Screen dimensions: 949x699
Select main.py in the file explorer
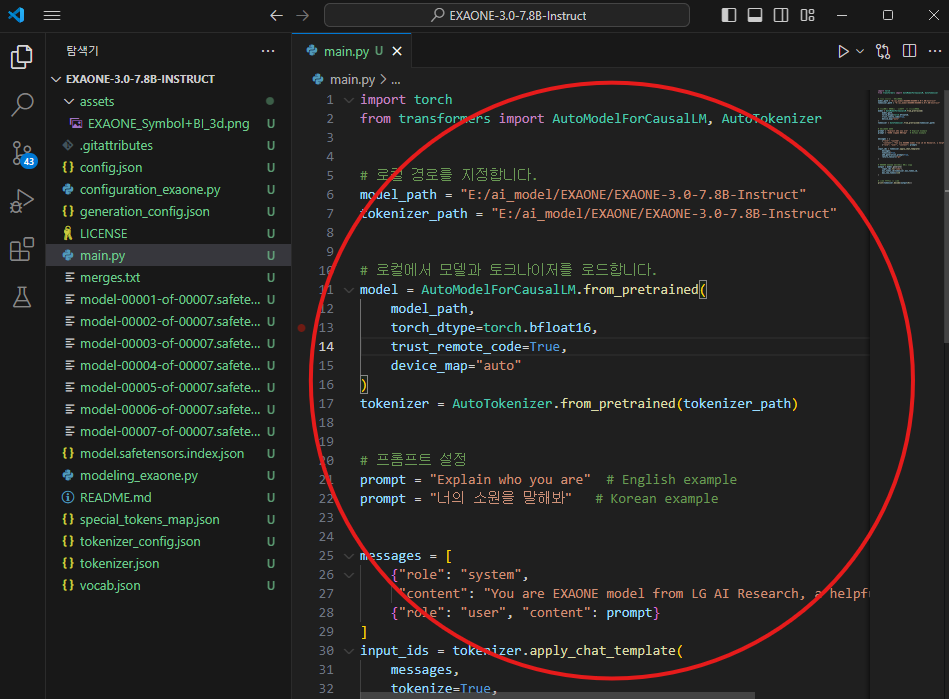[x=168, y=255]
